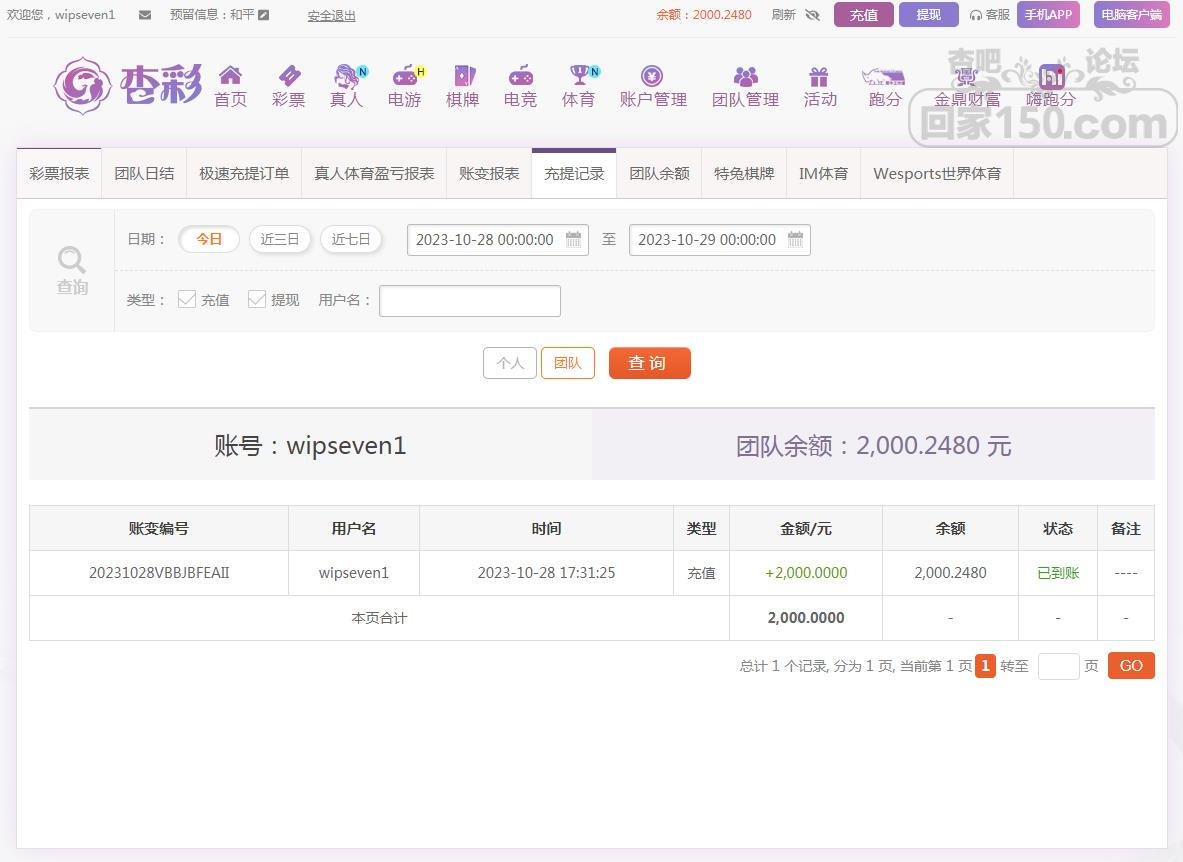Screen dimensions: 1183x862
Task: Uncheck the 充值 type checkbox
Action: 187,299
